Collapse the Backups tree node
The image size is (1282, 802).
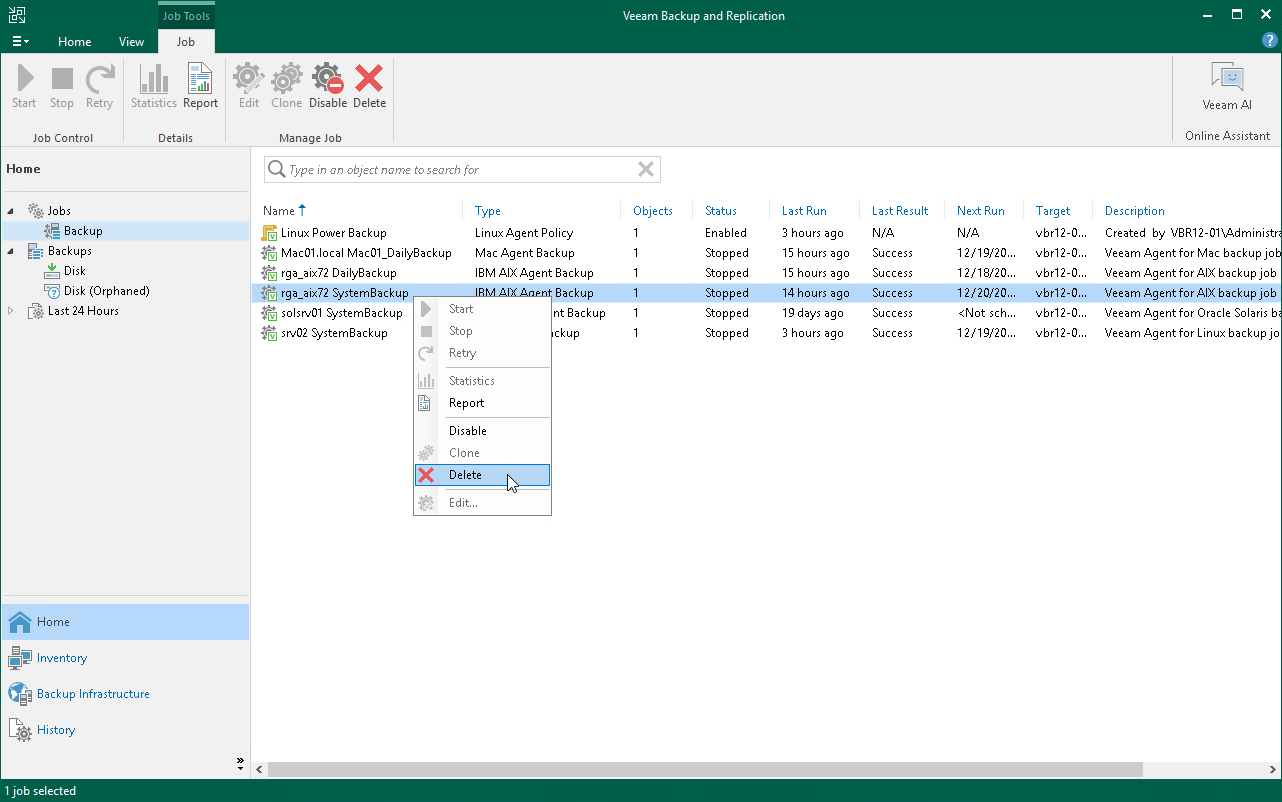8,250
